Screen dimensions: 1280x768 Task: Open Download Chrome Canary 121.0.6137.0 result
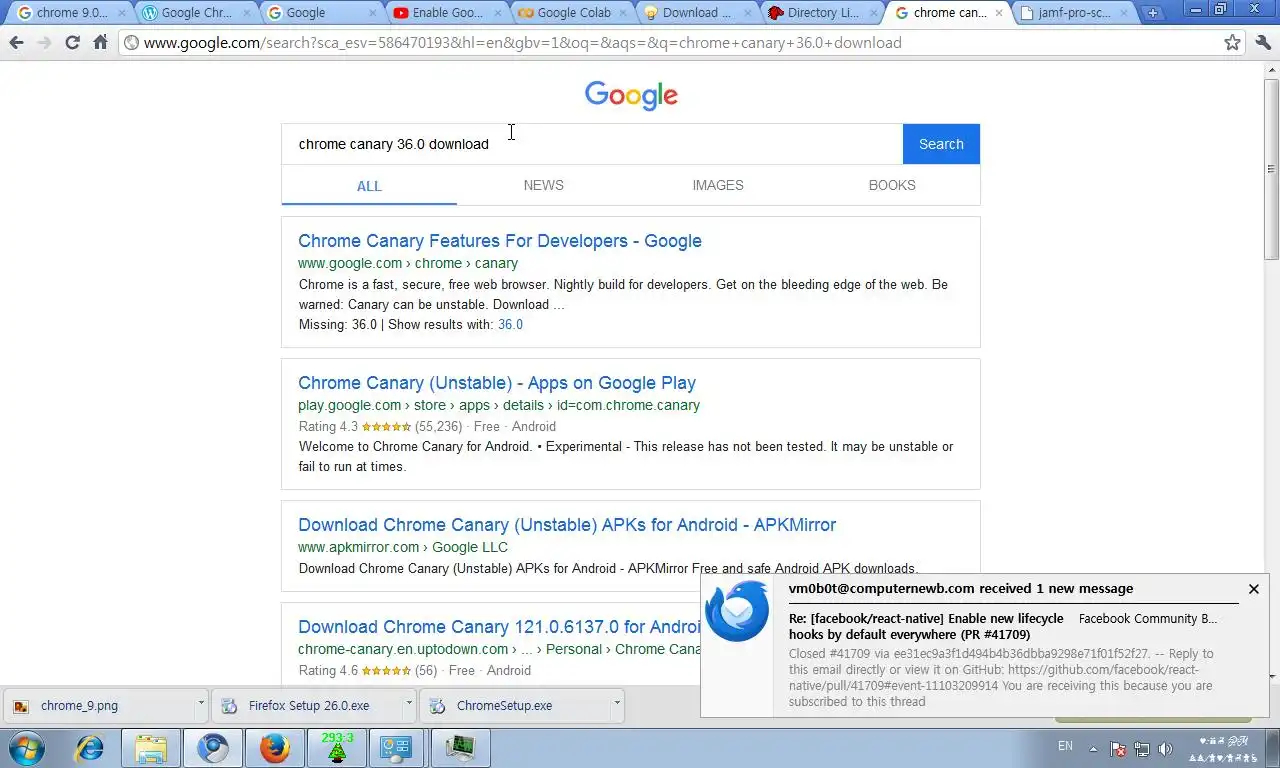coord(499,627)
